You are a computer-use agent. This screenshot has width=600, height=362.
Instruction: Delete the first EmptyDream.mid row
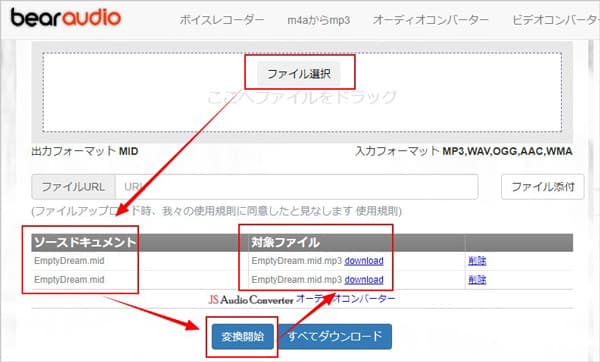pyautogui.click(x=477, y=261)
